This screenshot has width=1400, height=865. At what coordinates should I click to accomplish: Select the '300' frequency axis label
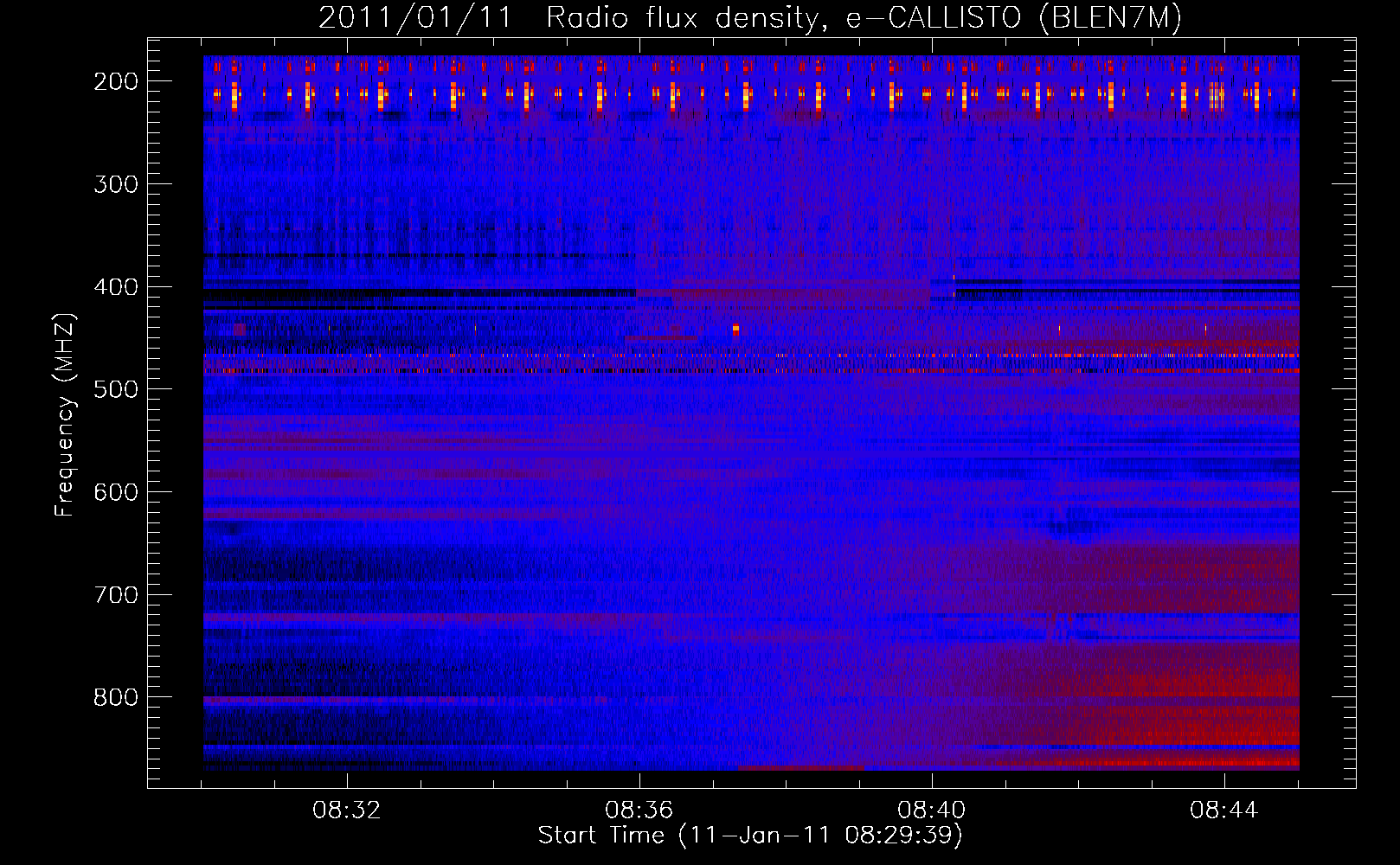click(x=116, y=184)
